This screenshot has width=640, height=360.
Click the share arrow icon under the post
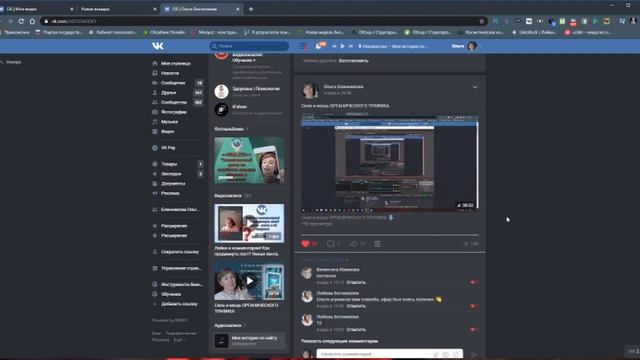(x=353, y=244)
